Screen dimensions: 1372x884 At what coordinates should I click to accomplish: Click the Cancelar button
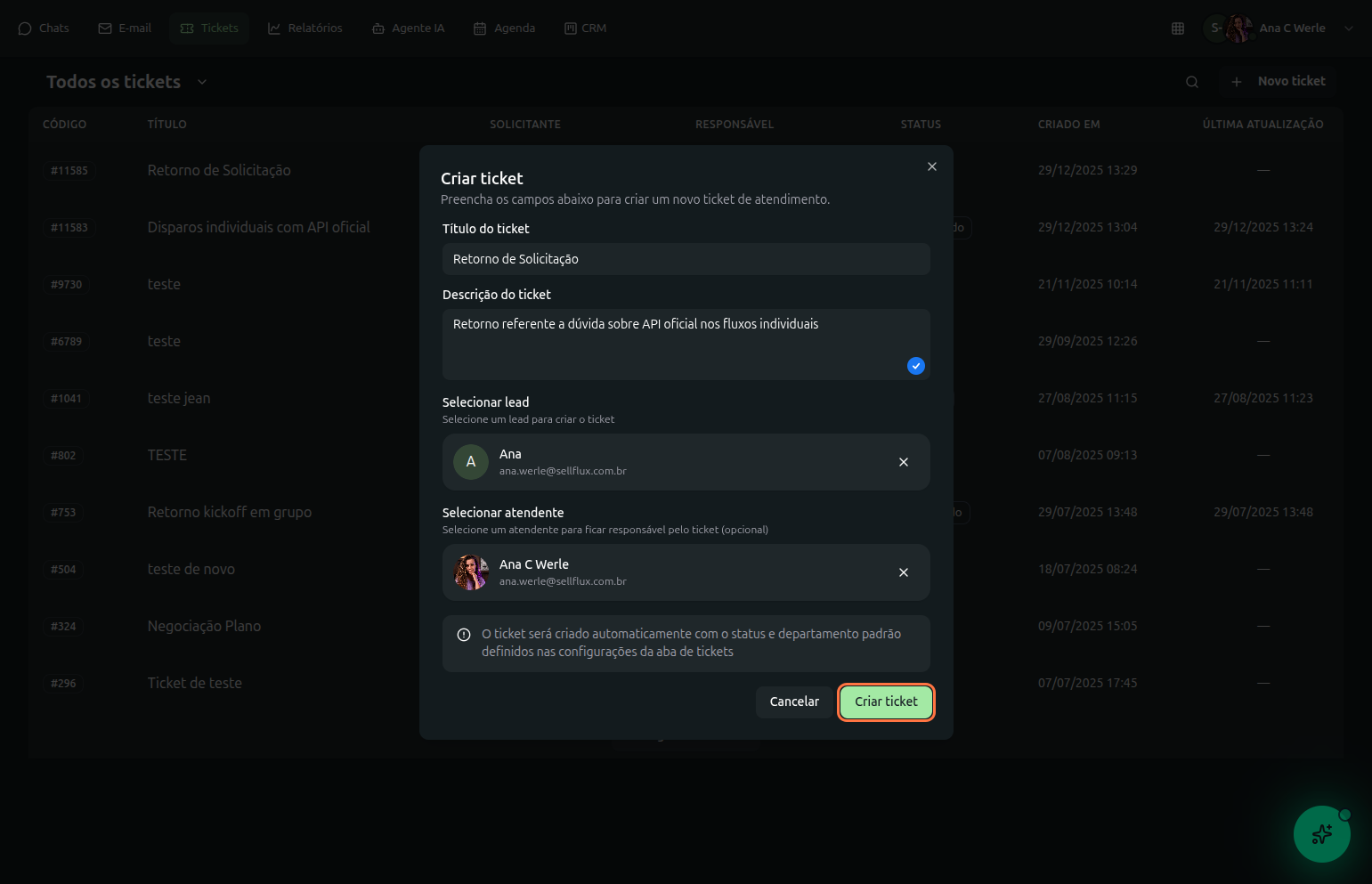point(793,702)
